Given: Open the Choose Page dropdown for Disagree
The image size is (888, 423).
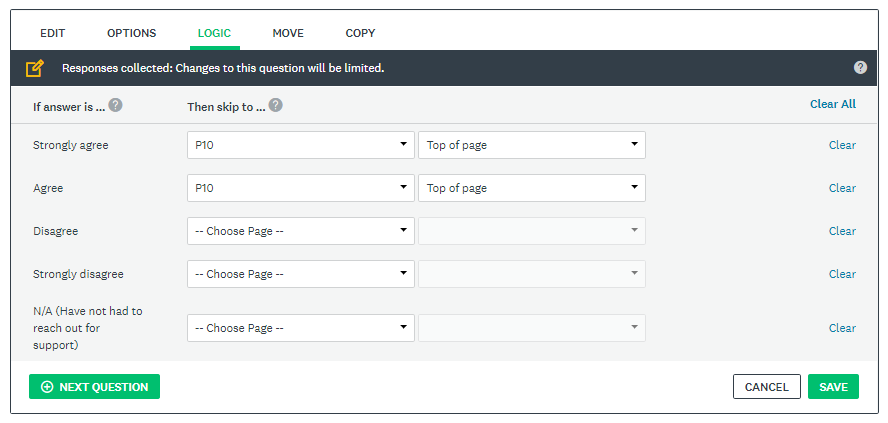Looking at the screenshot, I should pos(300,231).
